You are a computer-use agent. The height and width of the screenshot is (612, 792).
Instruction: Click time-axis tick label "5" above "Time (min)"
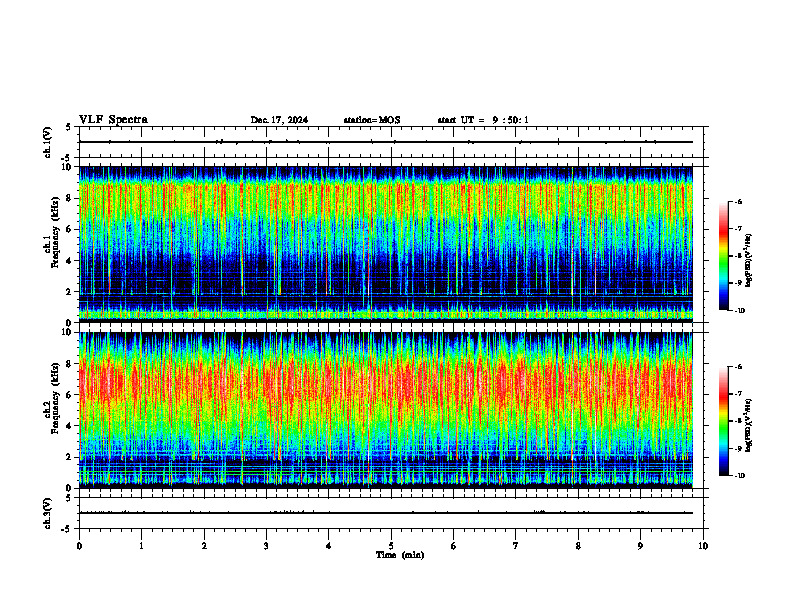pos(391,546)
